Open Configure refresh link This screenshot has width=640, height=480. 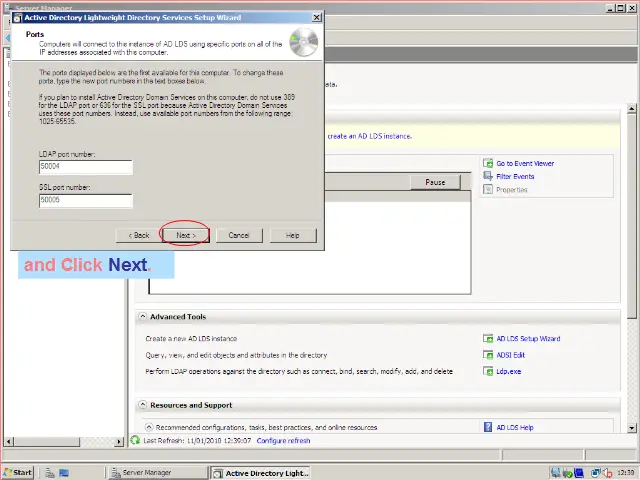(283, 441)
